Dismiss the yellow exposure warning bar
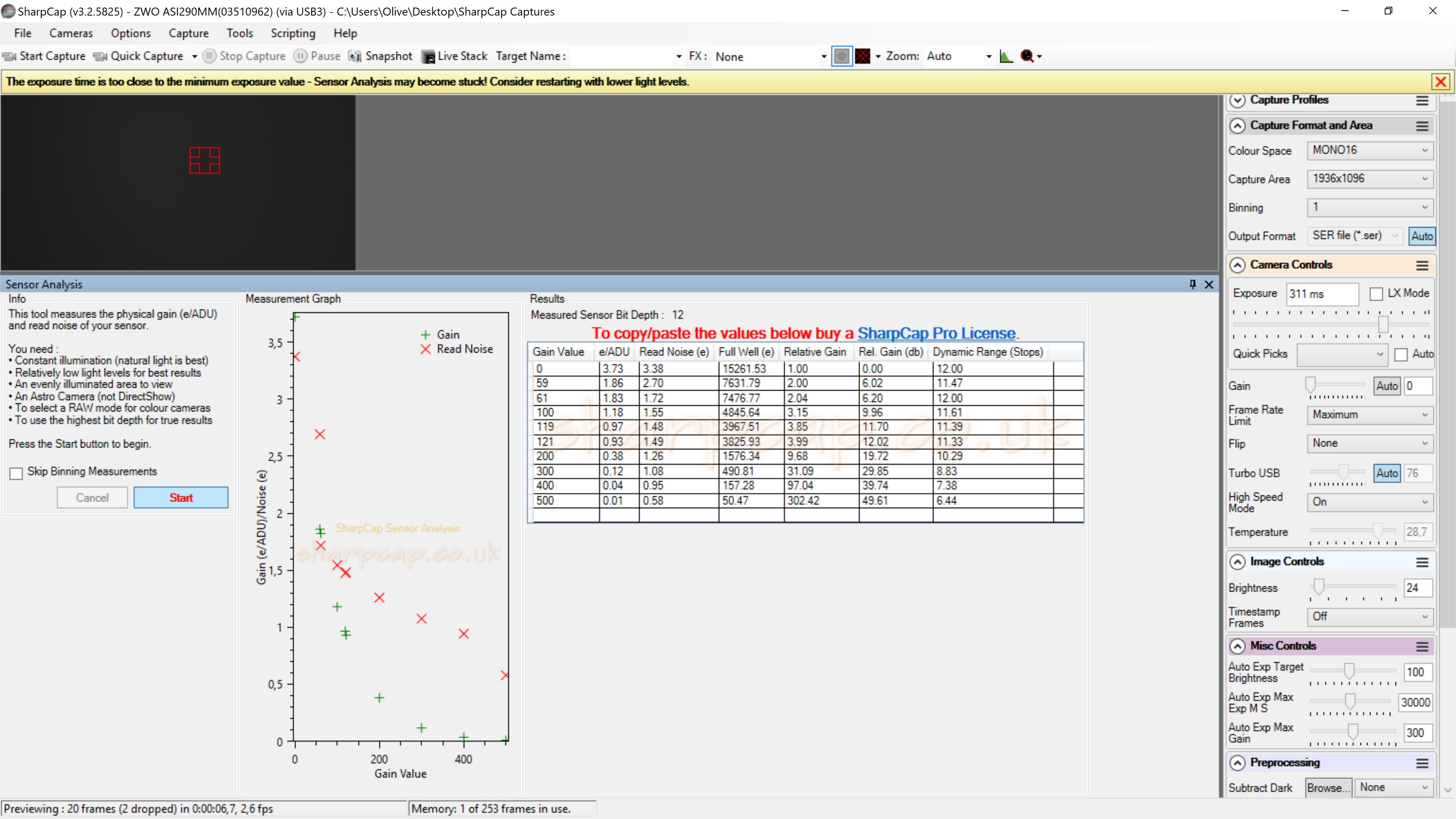 tap(1440, 82)
